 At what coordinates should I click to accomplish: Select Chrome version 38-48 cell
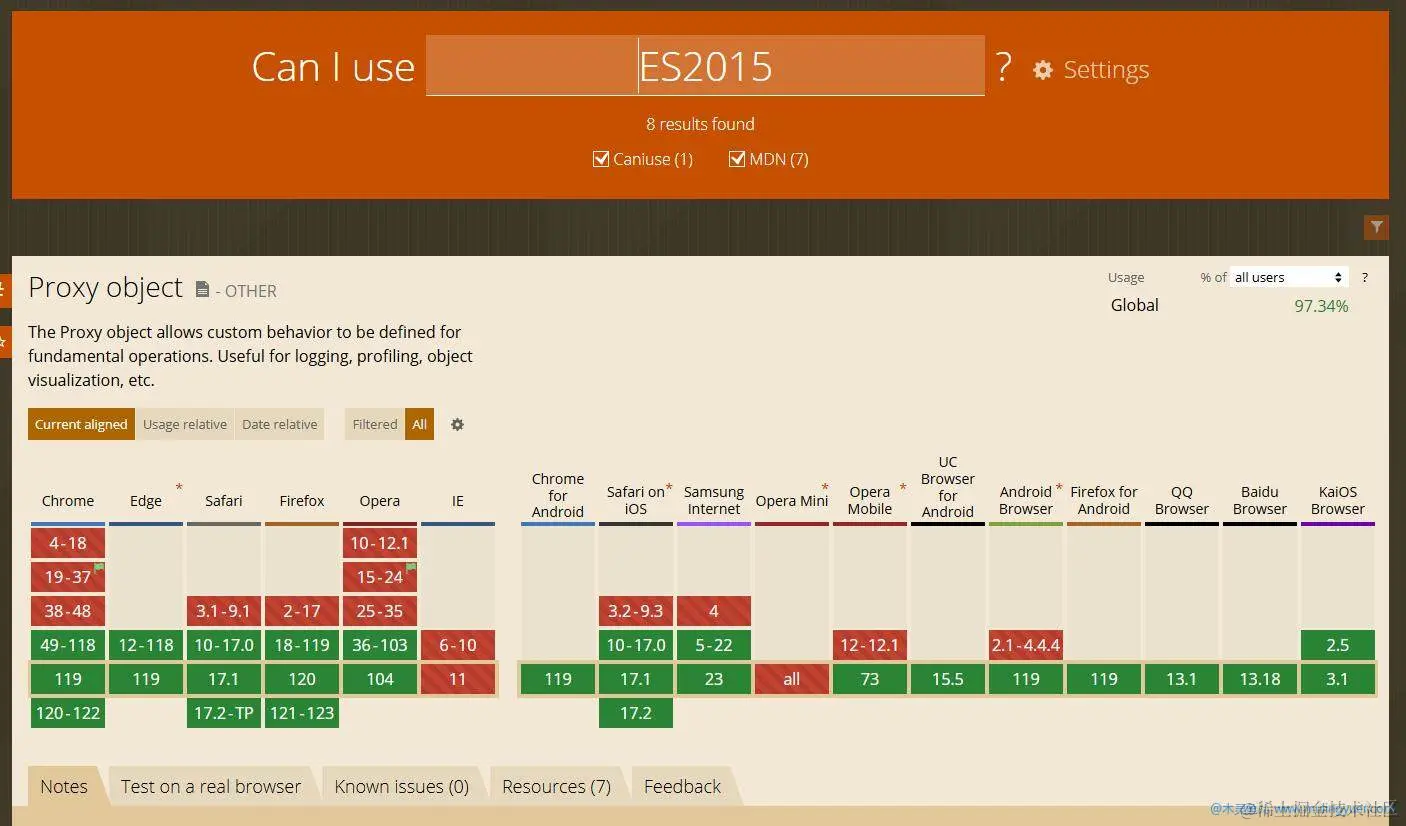[68, 611]
